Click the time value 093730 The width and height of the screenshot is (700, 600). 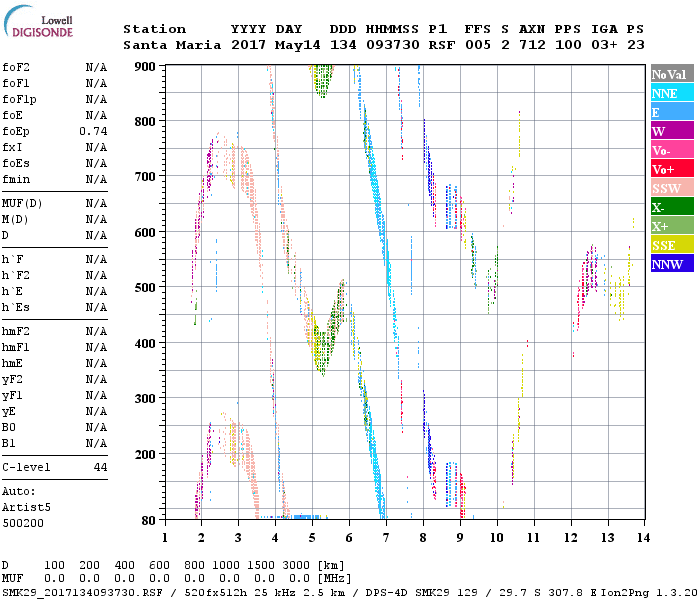pyautogui.click(x=392, y=45)
